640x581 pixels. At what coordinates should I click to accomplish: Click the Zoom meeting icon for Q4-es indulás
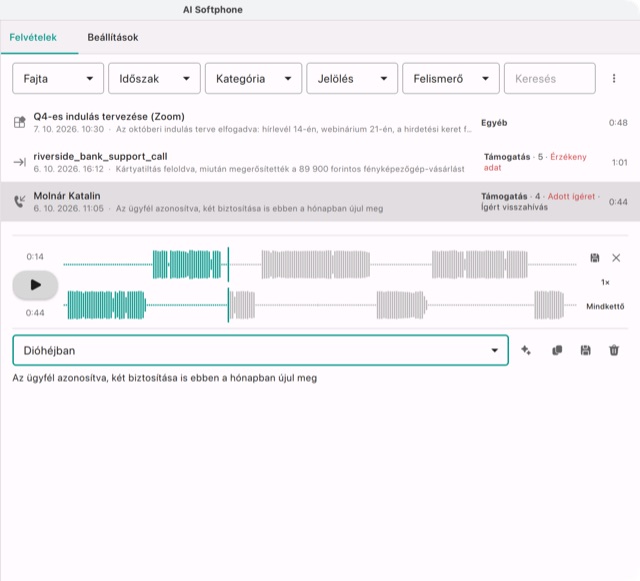(20, 122)
